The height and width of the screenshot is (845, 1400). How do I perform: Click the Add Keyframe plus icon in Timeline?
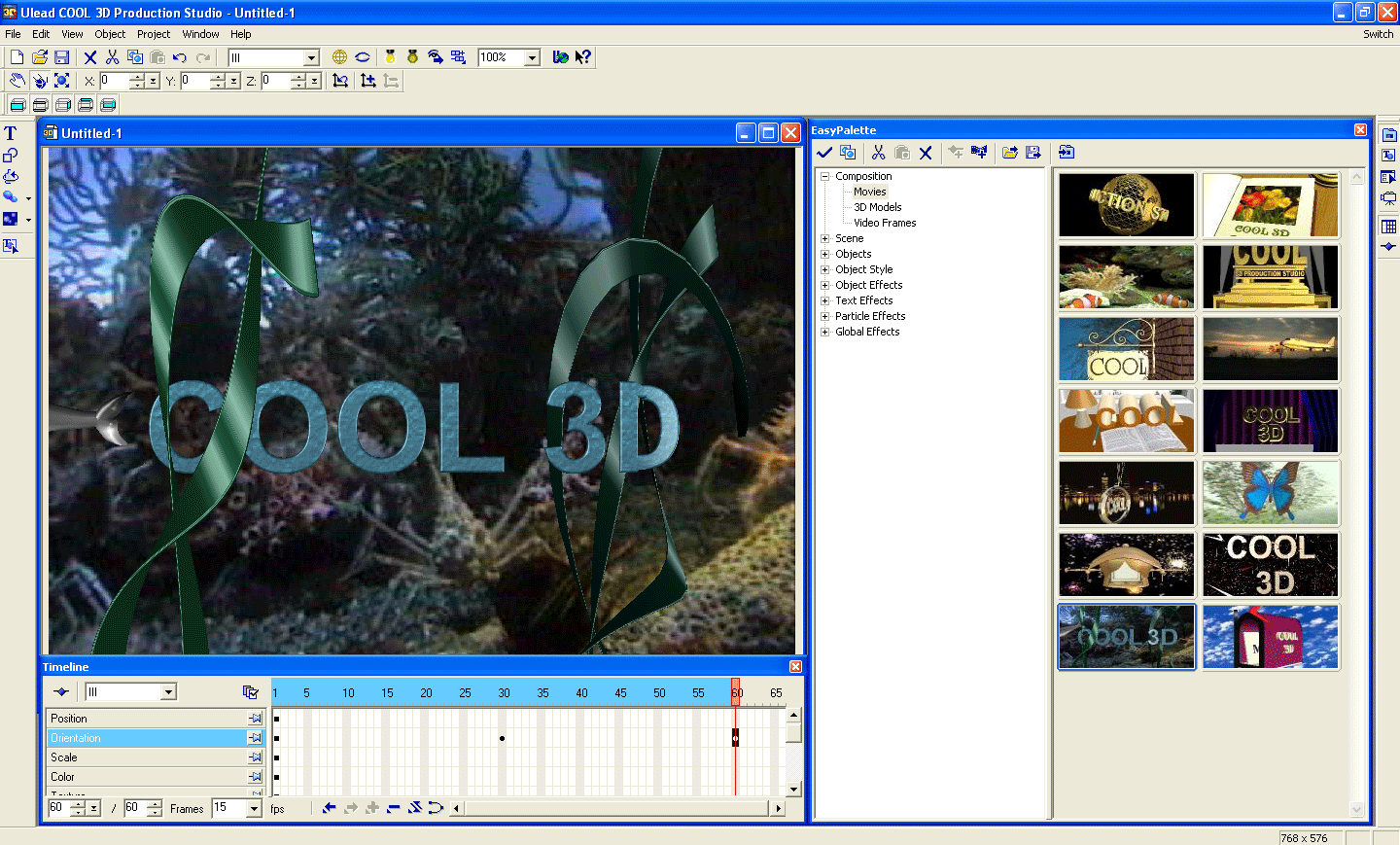point(371,808)
